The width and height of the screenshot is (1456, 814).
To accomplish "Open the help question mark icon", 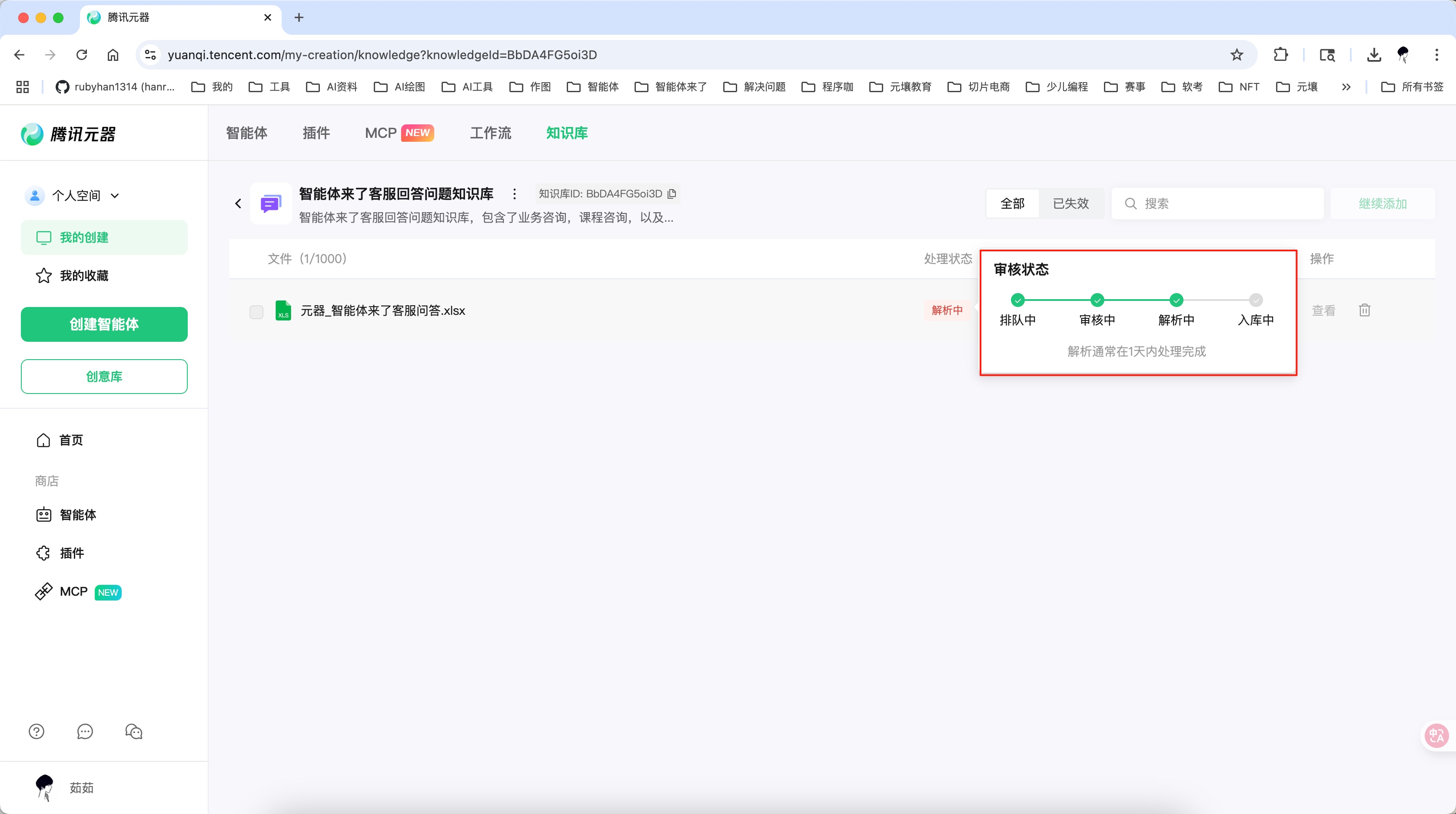I will (x=36, y=731).
